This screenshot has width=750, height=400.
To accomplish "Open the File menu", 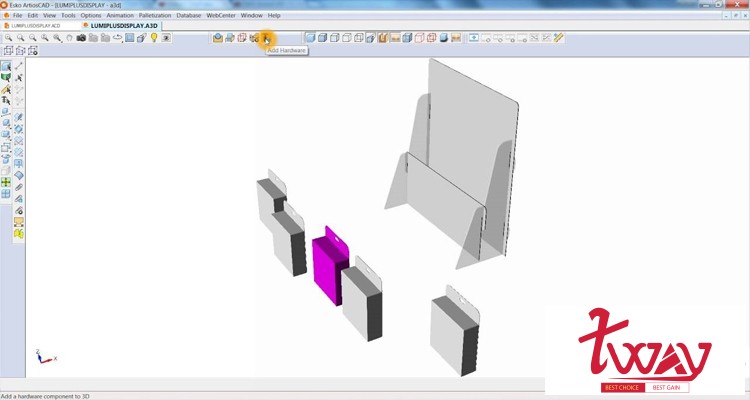I will (x=18, y=16).
